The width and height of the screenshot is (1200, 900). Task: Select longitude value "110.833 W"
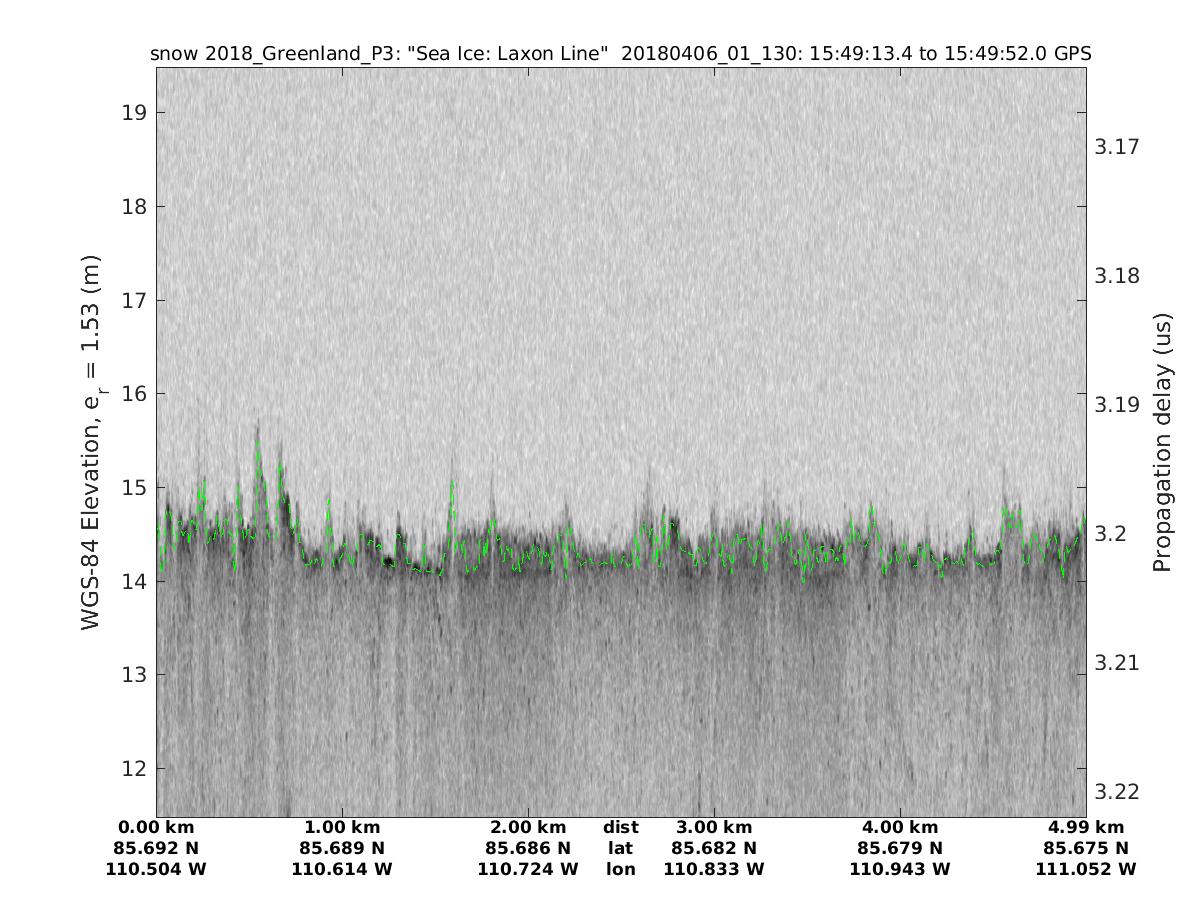coord(714,870)
